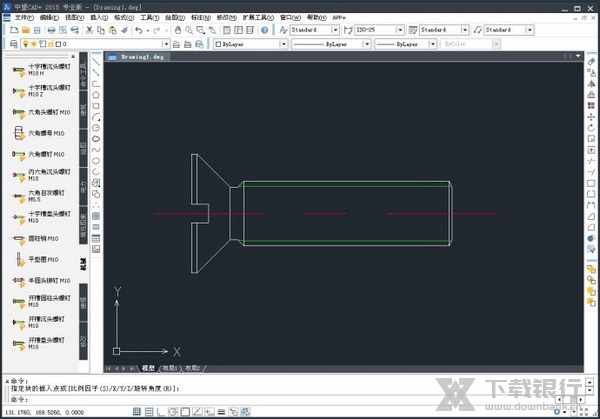
Task: Select the Spline tool in draw toolbar
Action: point(96,150)
